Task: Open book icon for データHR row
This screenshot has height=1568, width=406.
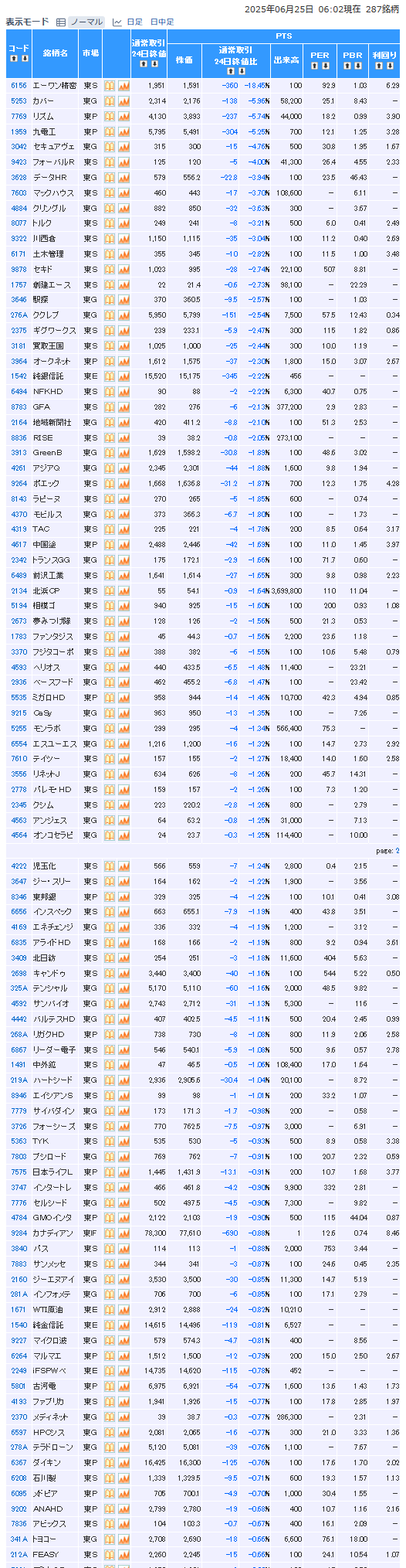Action: coord(110,178)
